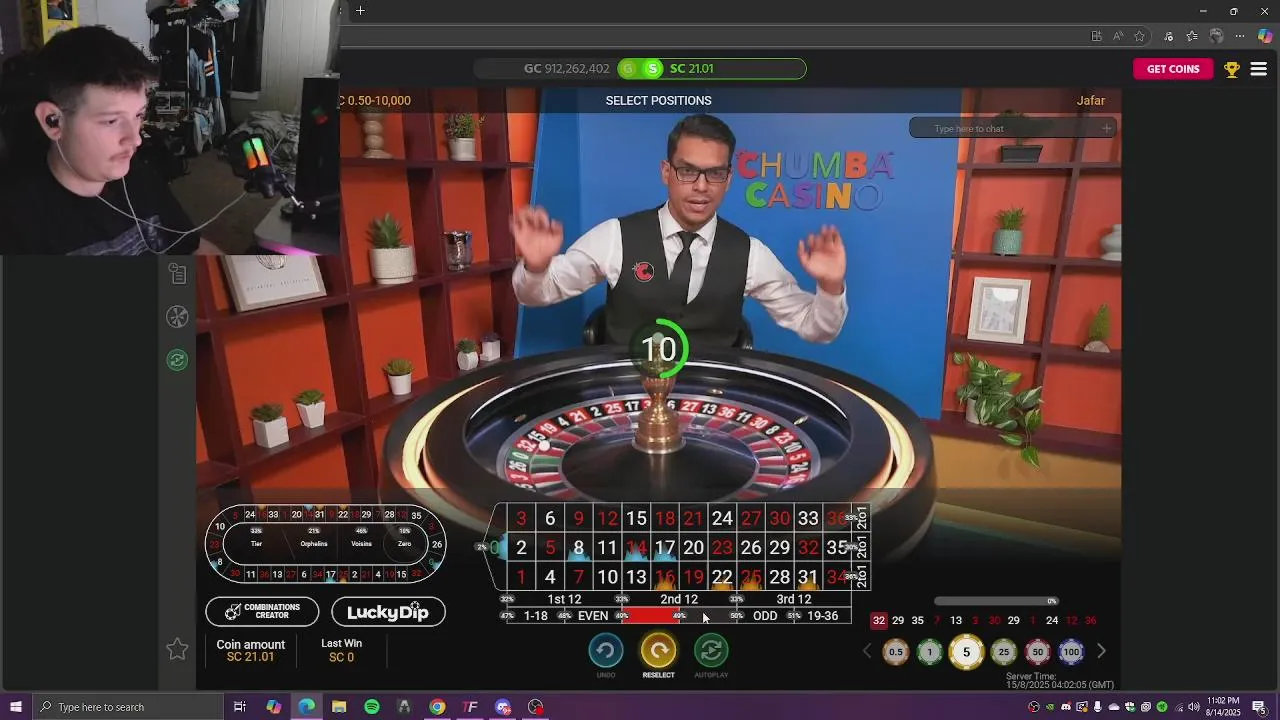Open the Windows Start menu
Image resolution: width=1280 pixels, height=720 pixels.
click(x=16, y=707)
